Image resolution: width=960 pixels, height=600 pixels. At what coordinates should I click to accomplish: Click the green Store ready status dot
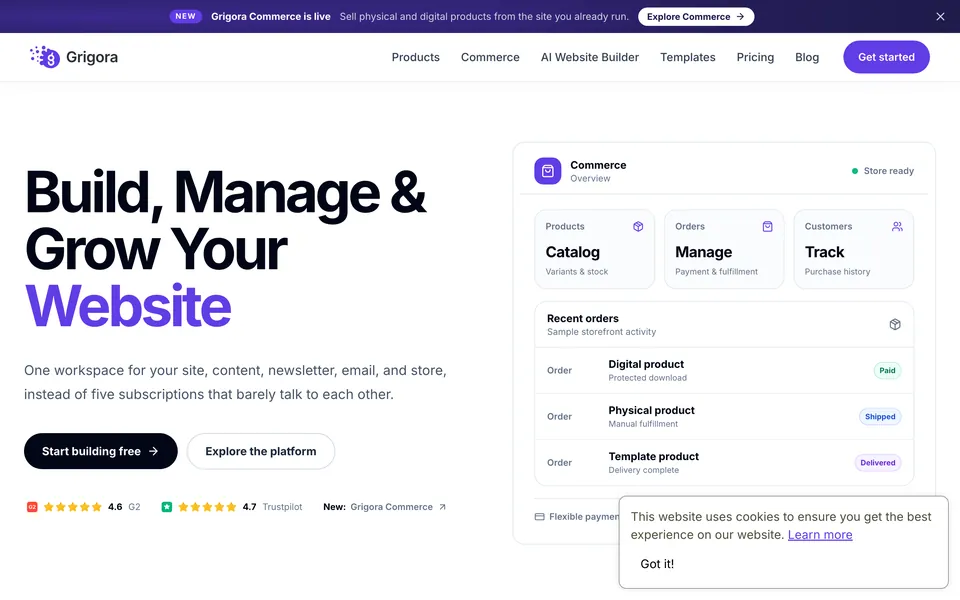(855, 171)
